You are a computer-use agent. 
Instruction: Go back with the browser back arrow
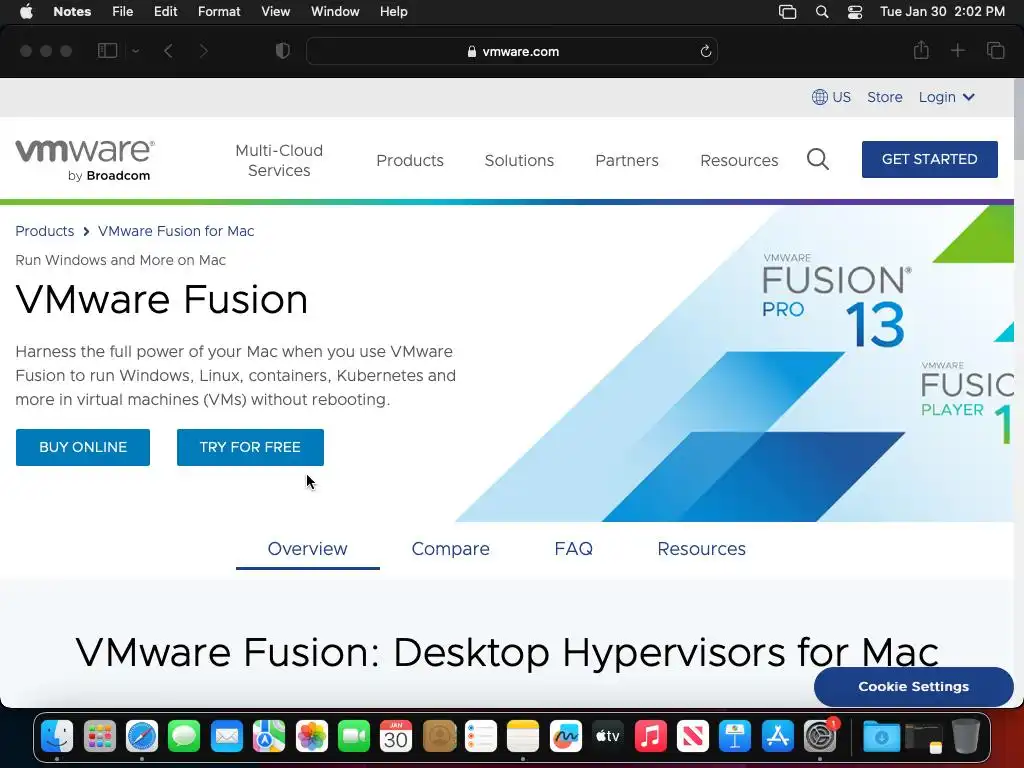click(x=168, y=51)
